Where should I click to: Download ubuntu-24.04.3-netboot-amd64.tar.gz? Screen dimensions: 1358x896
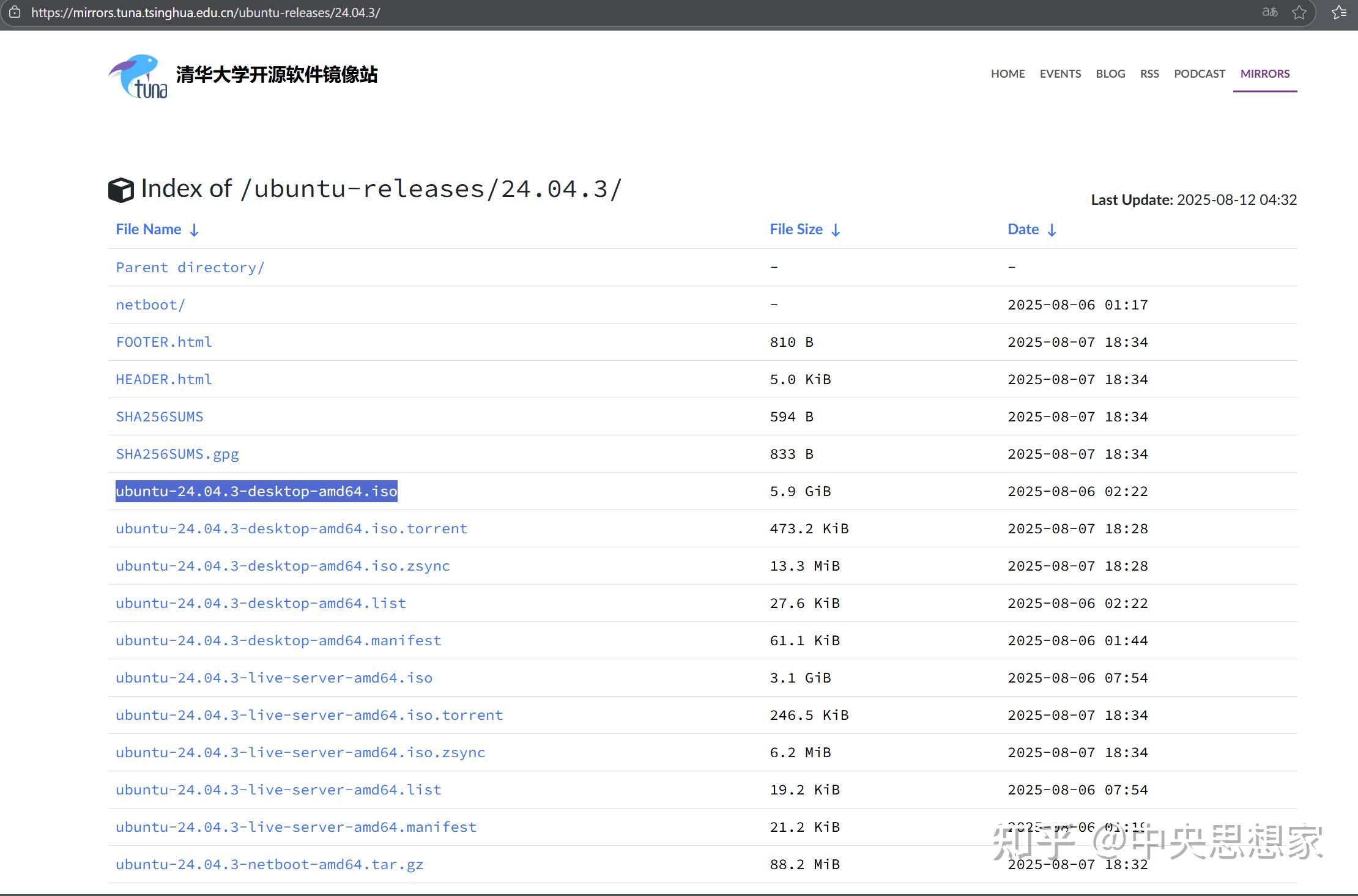point(269,864)
